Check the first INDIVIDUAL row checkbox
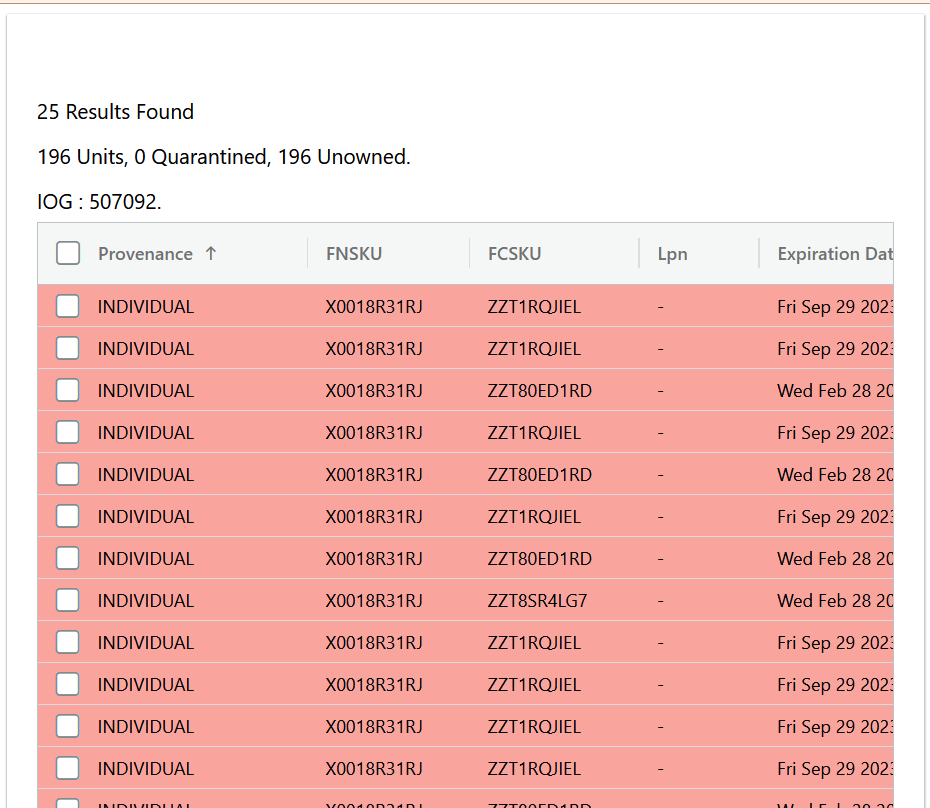 68,307
